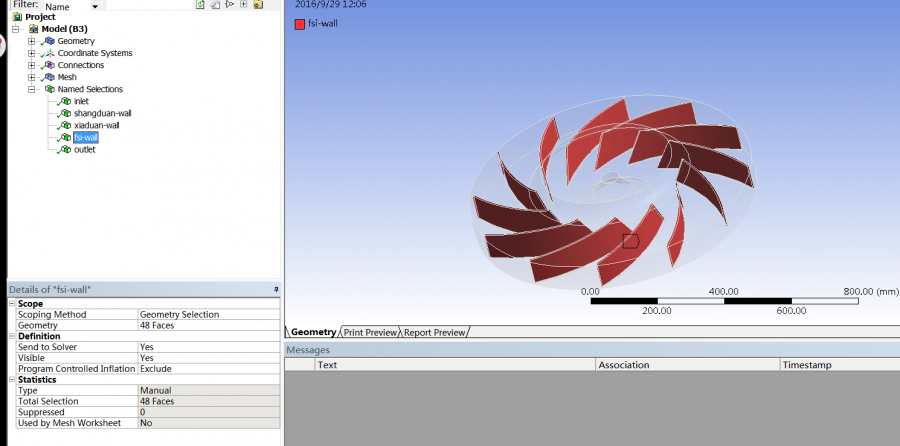Screen dimensions: 900x446
Task: Click the Program Controlled Inflation label
Action: click(x=76, y=369)
